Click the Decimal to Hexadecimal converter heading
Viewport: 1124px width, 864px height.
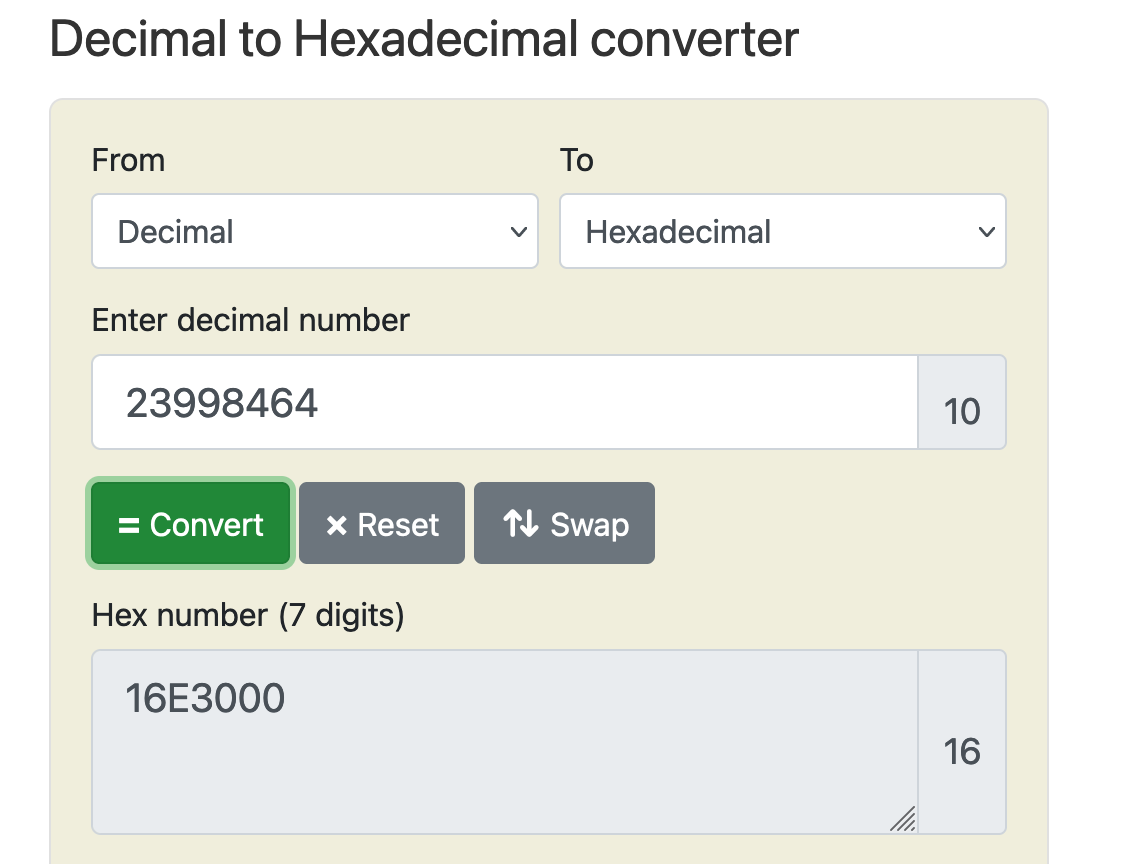pos(424,39)
